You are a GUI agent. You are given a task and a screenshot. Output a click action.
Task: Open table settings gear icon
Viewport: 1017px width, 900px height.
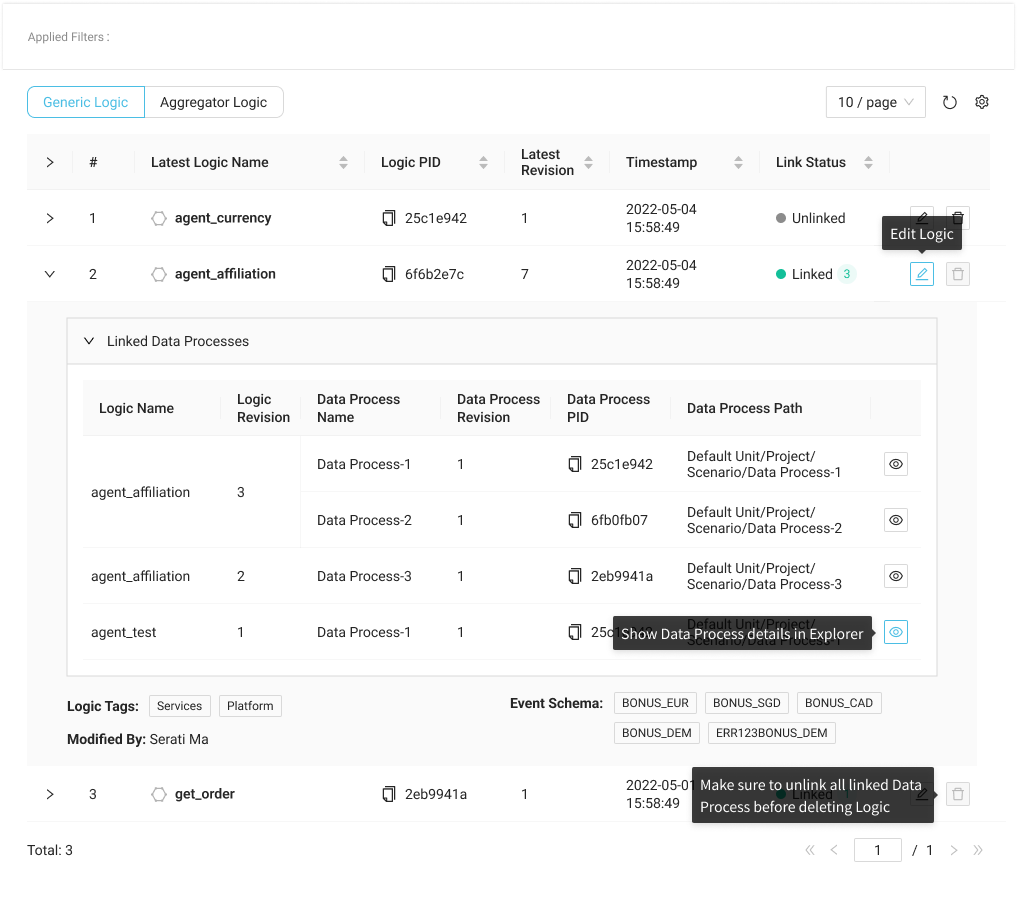pos(982,102)
